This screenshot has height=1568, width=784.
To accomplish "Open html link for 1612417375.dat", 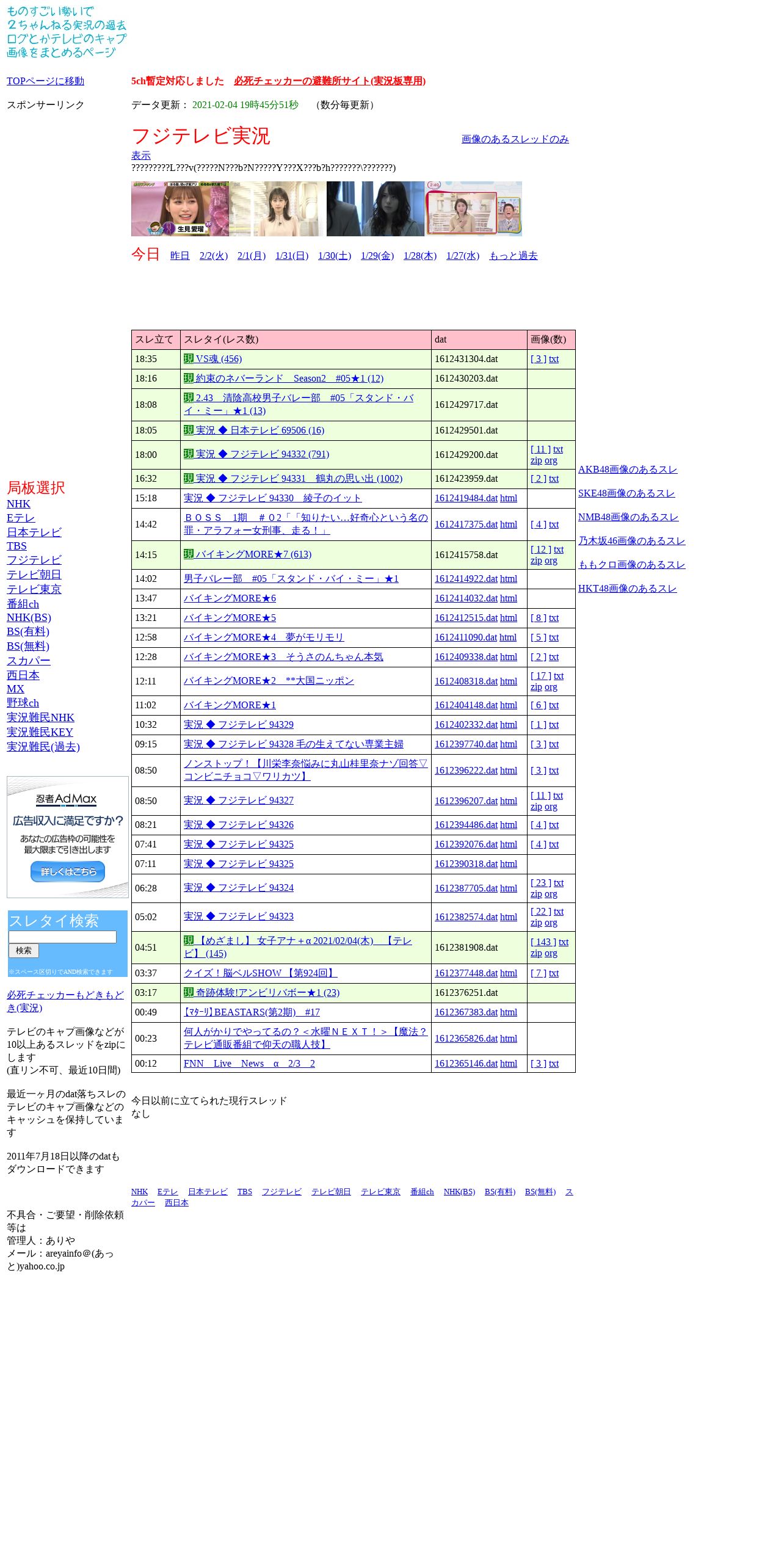I will [x=509, y=524].
